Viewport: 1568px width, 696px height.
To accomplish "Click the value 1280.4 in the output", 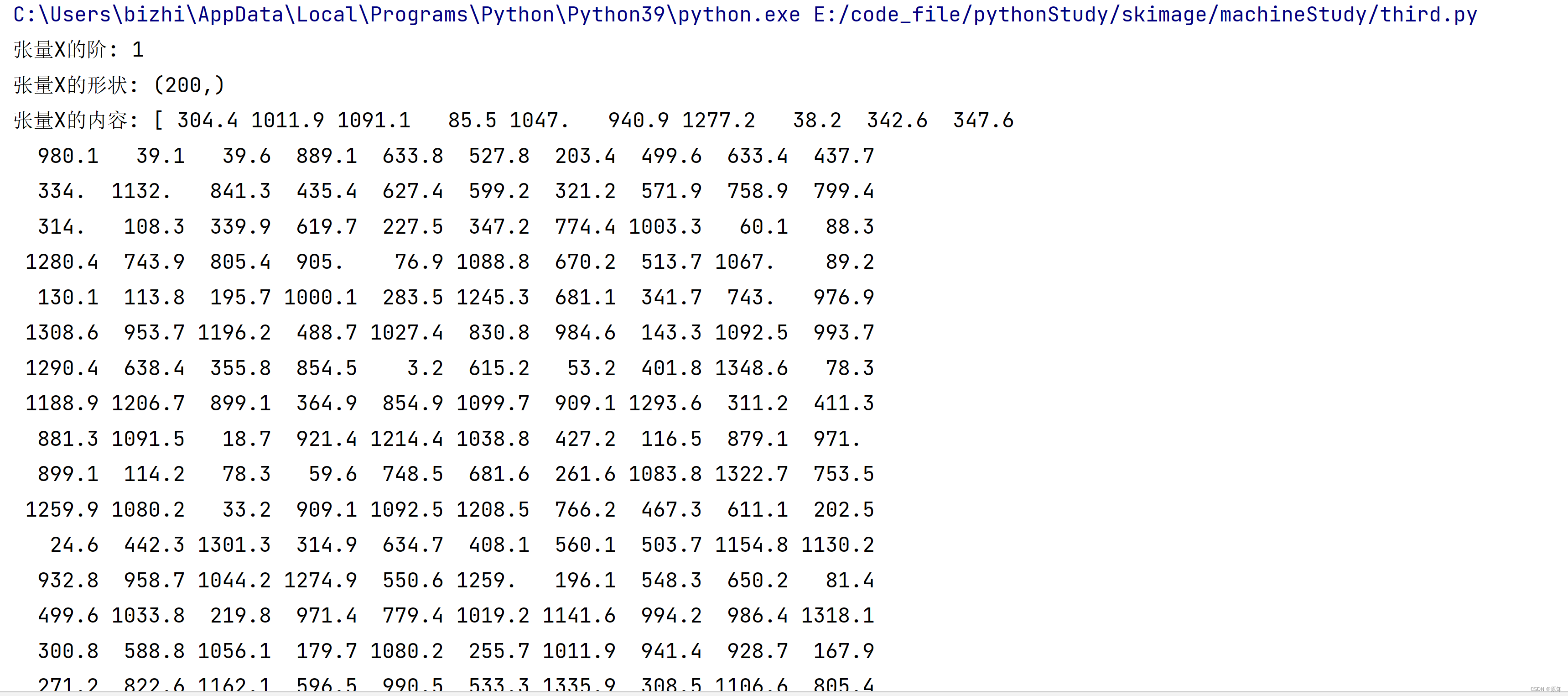I will [x=62, y=262].
